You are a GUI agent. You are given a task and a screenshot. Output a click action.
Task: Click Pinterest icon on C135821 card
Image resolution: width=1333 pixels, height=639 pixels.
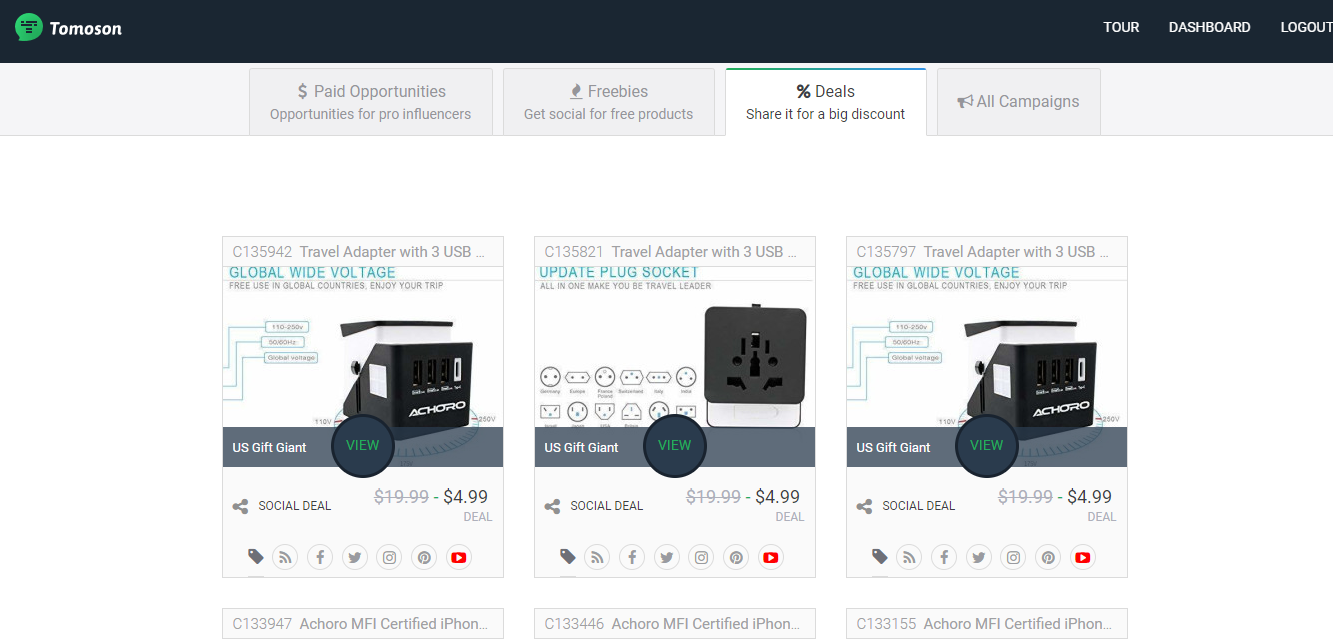coord(736,558)
